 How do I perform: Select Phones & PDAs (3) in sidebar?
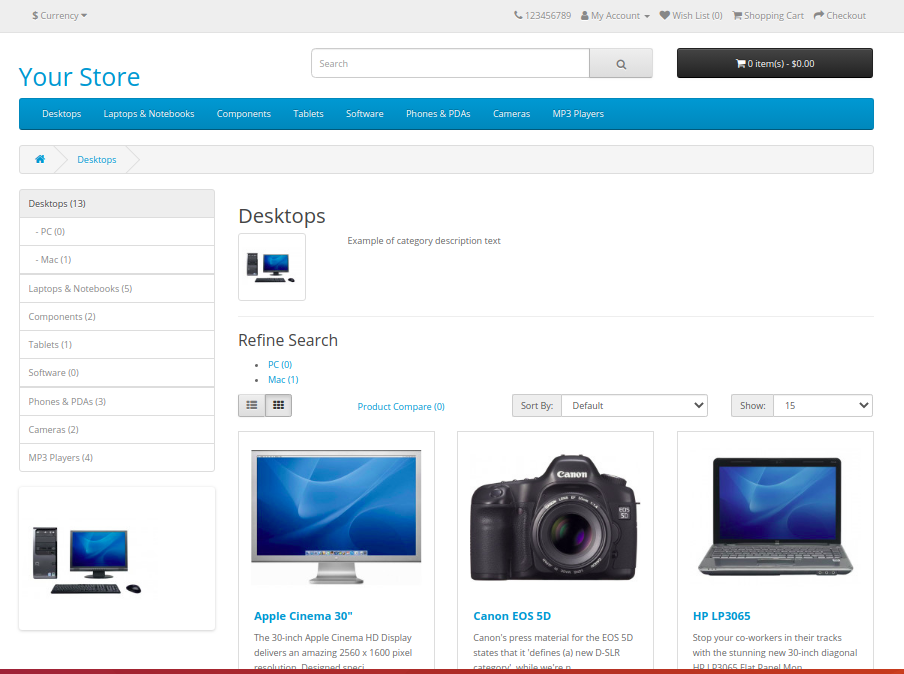[x=117, y=401]
